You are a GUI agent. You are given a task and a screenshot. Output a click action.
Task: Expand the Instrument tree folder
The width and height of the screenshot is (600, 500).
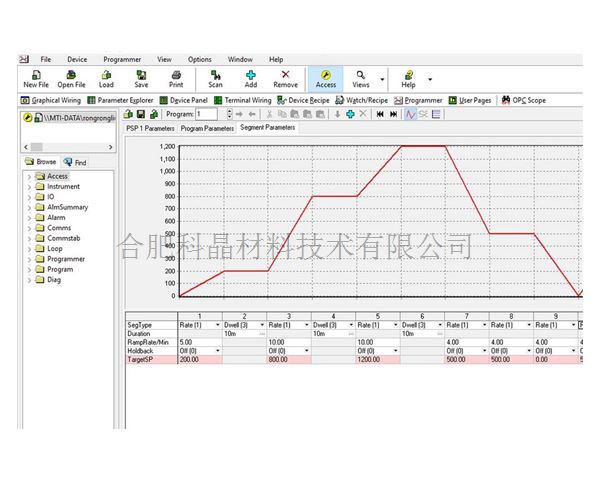[29, 186]
